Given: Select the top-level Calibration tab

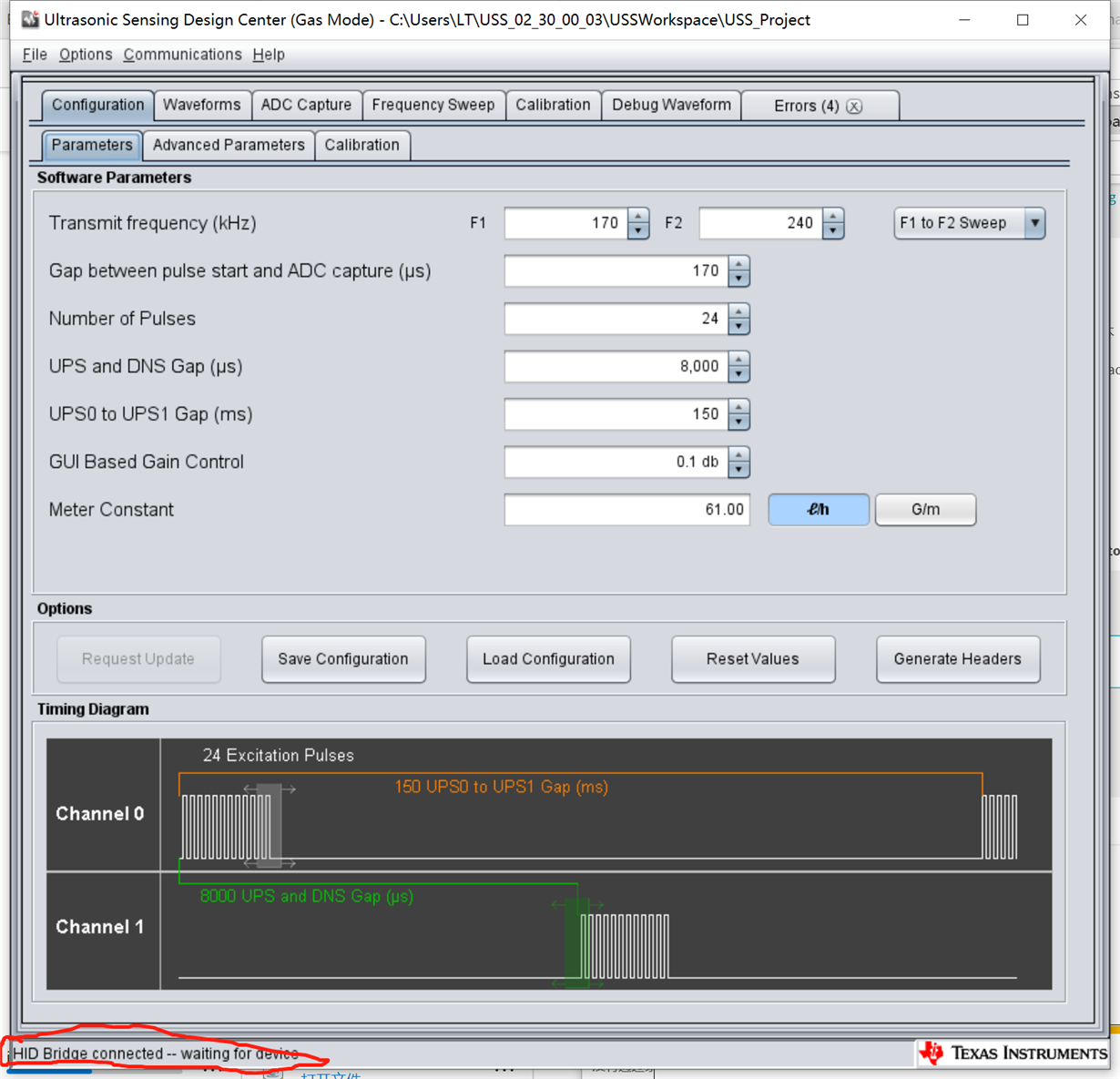Looking at the screenshot, I should (x=553, y=105).
